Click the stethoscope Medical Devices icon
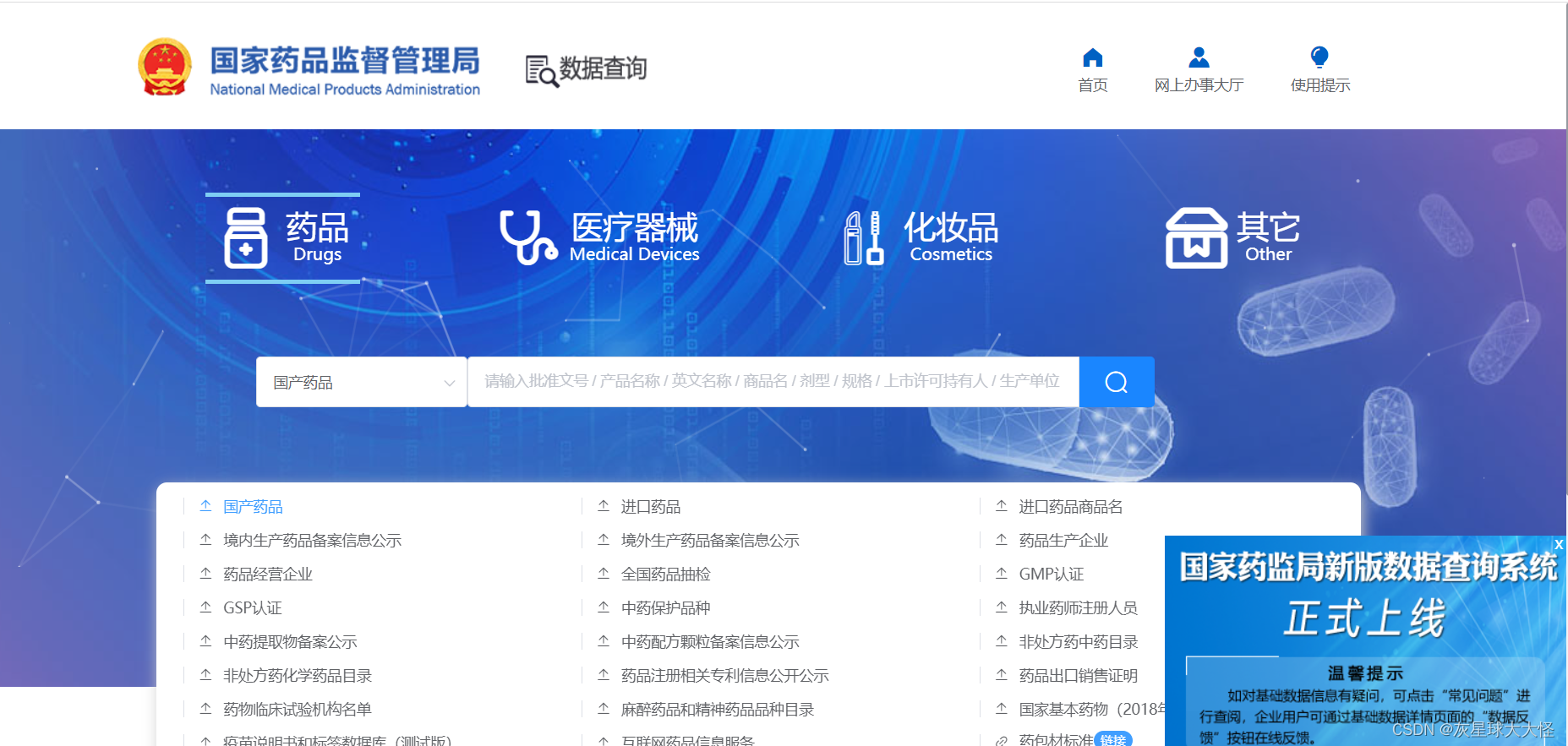 528,238
